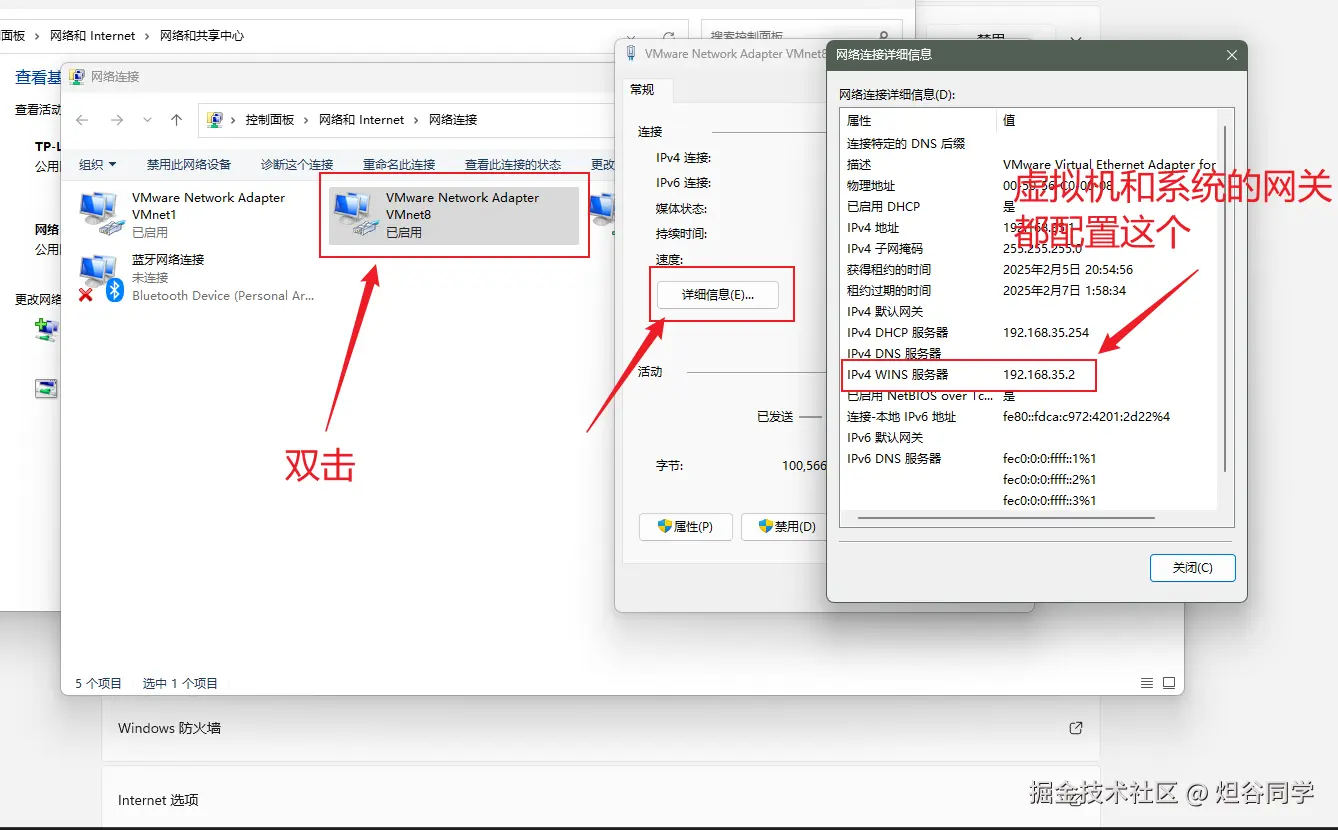The width and height of the screenshot is (1338, 830).
Task: Click value fec0:0:0:ffff::3%1
Action: click(1049, 501)
